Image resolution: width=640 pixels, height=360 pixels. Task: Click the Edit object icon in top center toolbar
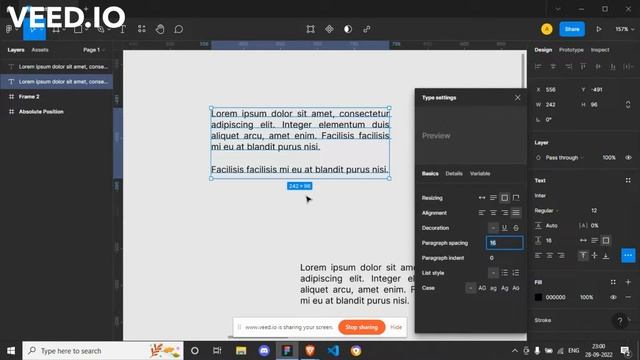pos(311,29)
